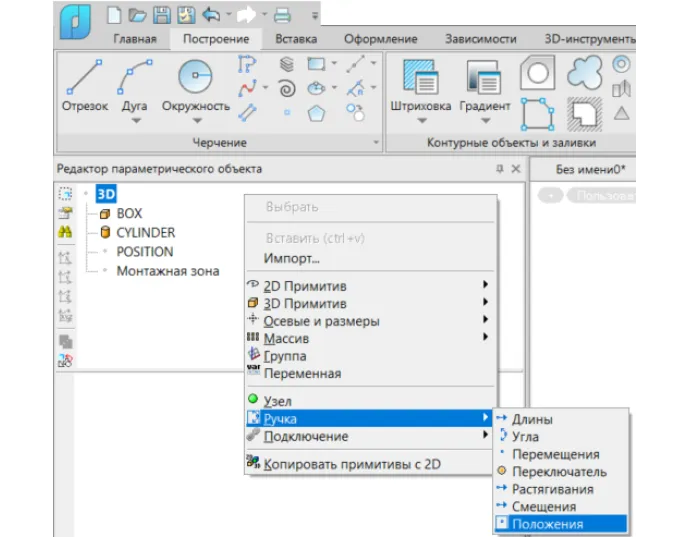This screenshot has width=688, height=537.
Task: Select the Дуга arc tool
Action: 135,87
